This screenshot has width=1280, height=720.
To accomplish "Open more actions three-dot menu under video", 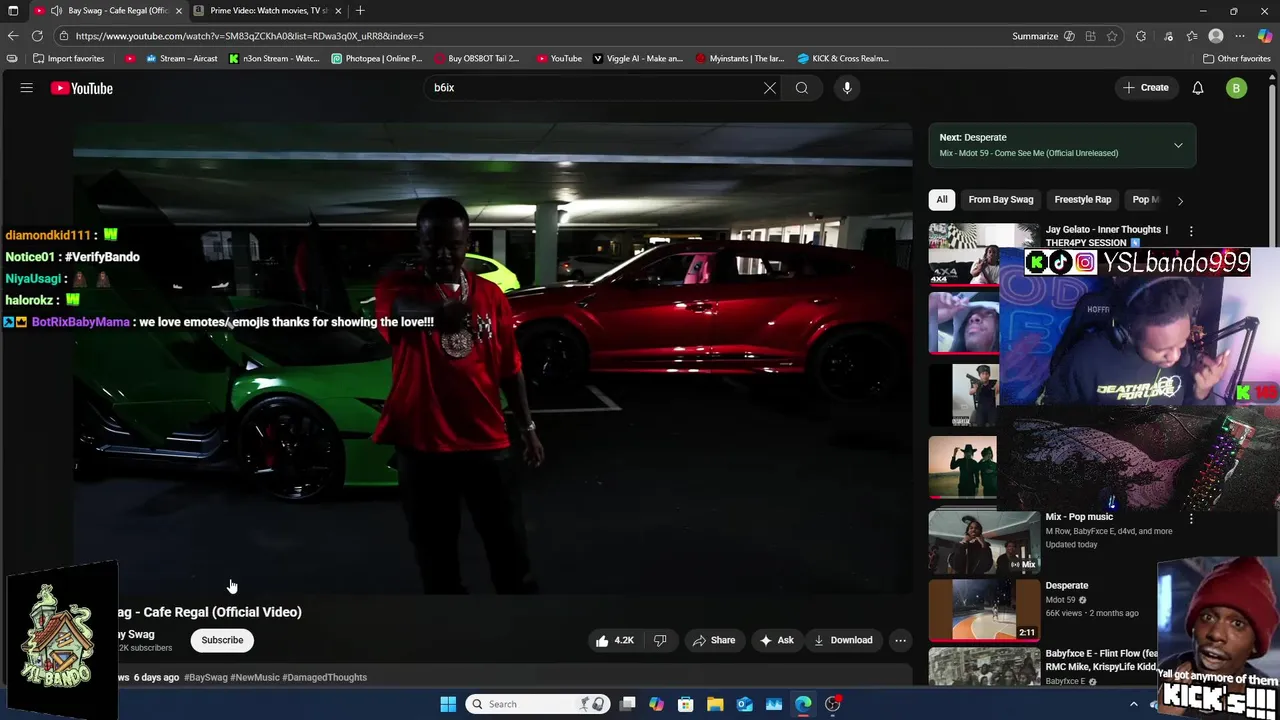I will click(x=900, y=640).
